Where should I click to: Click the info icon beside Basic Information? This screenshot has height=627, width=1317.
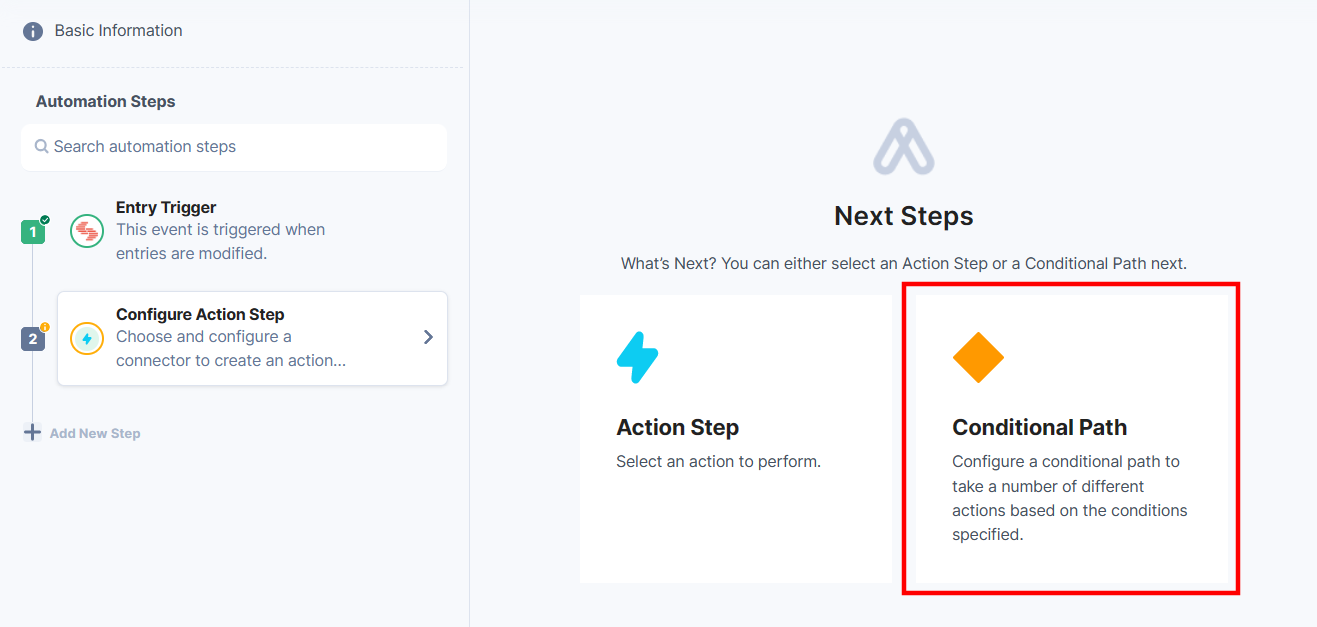point(33,31)
